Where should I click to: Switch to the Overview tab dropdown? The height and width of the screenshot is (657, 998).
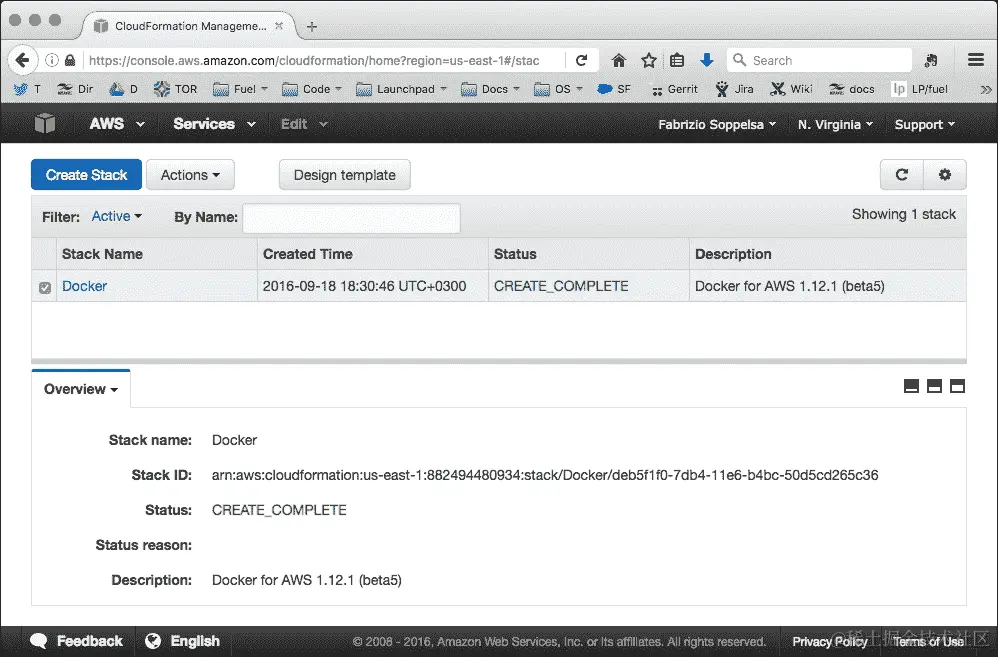point(80,389)
